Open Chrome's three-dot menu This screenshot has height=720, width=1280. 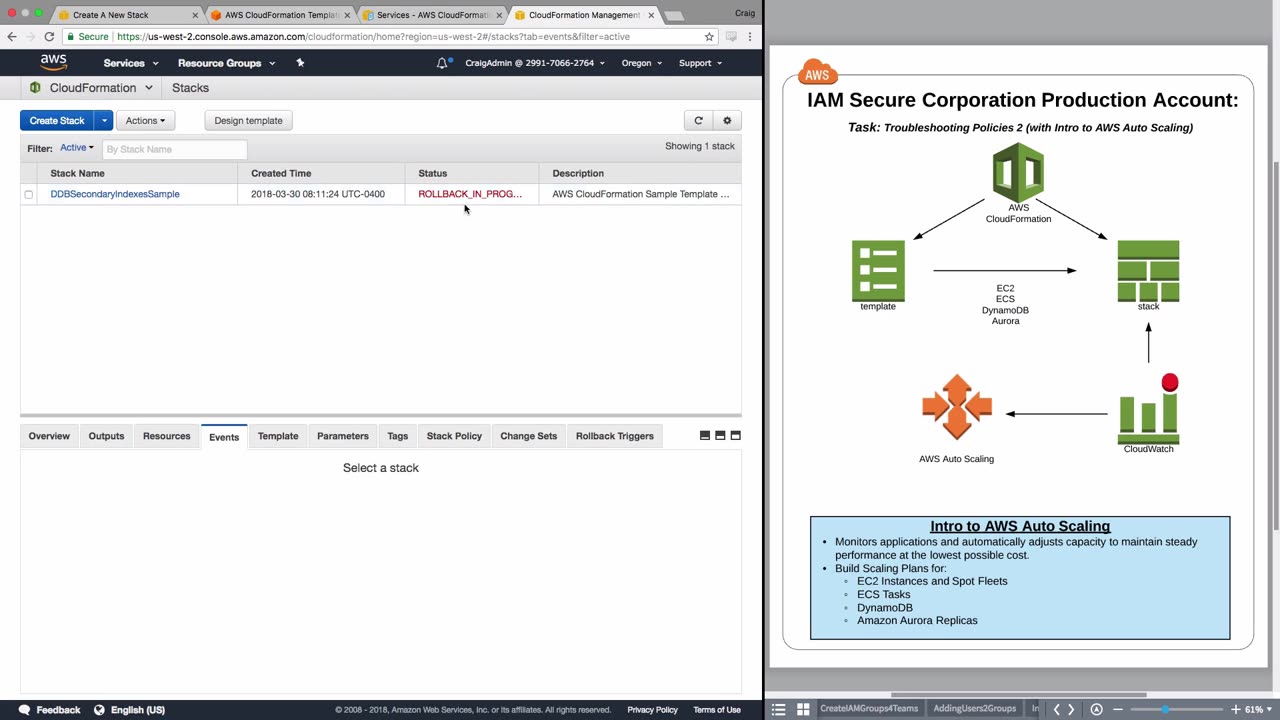(750, 37)
